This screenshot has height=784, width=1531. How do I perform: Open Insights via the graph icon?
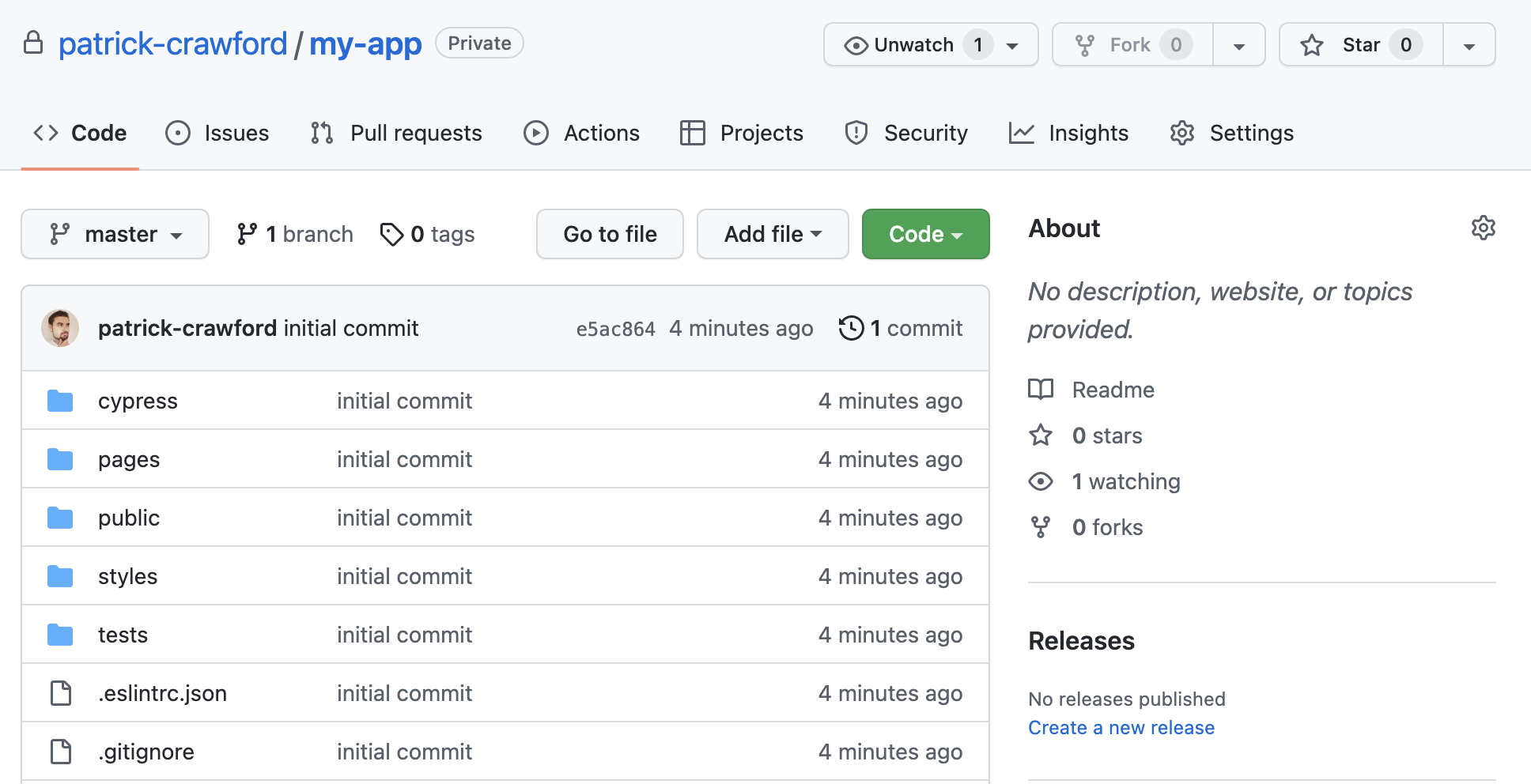(x=1022, y=133)
